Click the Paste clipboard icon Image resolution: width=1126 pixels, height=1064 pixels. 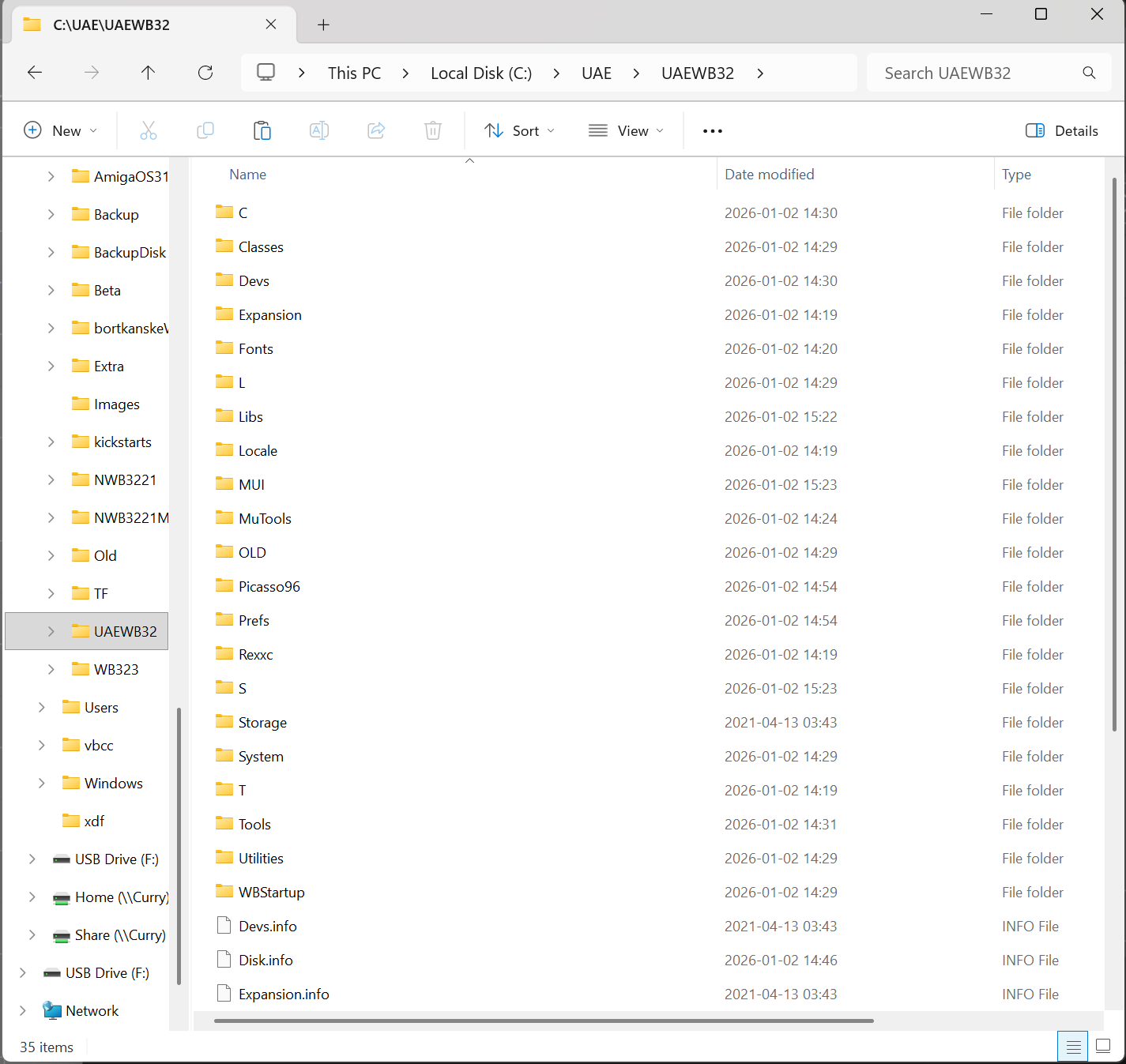pos(262,130)
